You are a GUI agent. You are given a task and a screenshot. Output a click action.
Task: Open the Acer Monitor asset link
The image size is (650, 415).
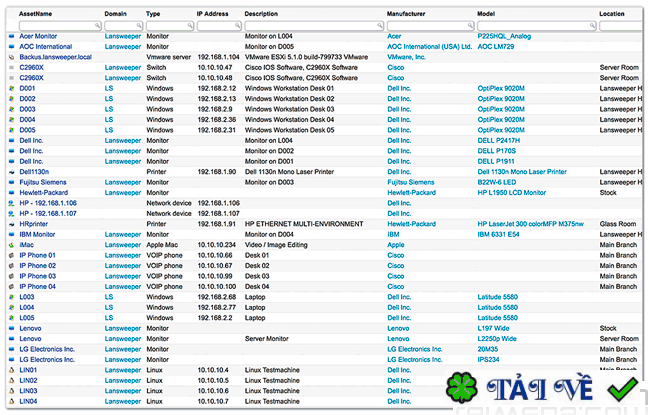point(38,36)
